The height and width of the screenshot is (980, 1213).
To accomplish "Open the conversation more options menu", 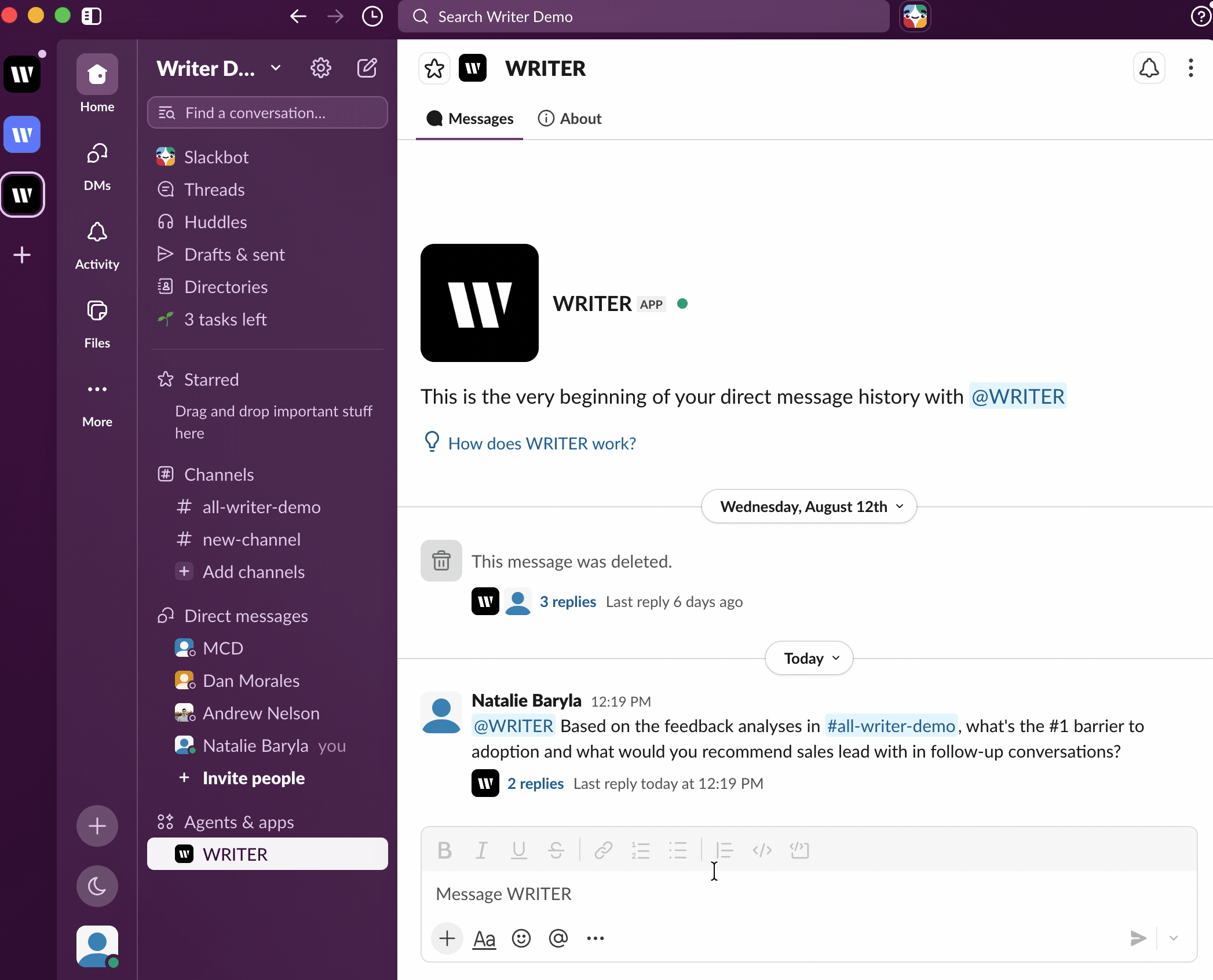I will pos(1191,68).
